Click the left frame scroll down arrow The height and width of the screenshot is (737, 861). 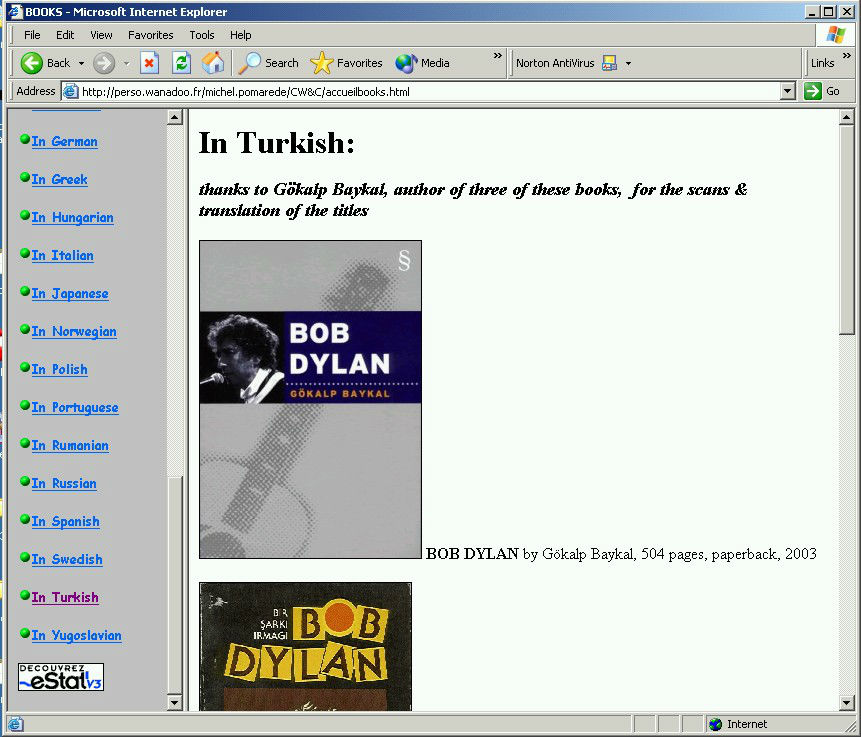click(175, 702)
